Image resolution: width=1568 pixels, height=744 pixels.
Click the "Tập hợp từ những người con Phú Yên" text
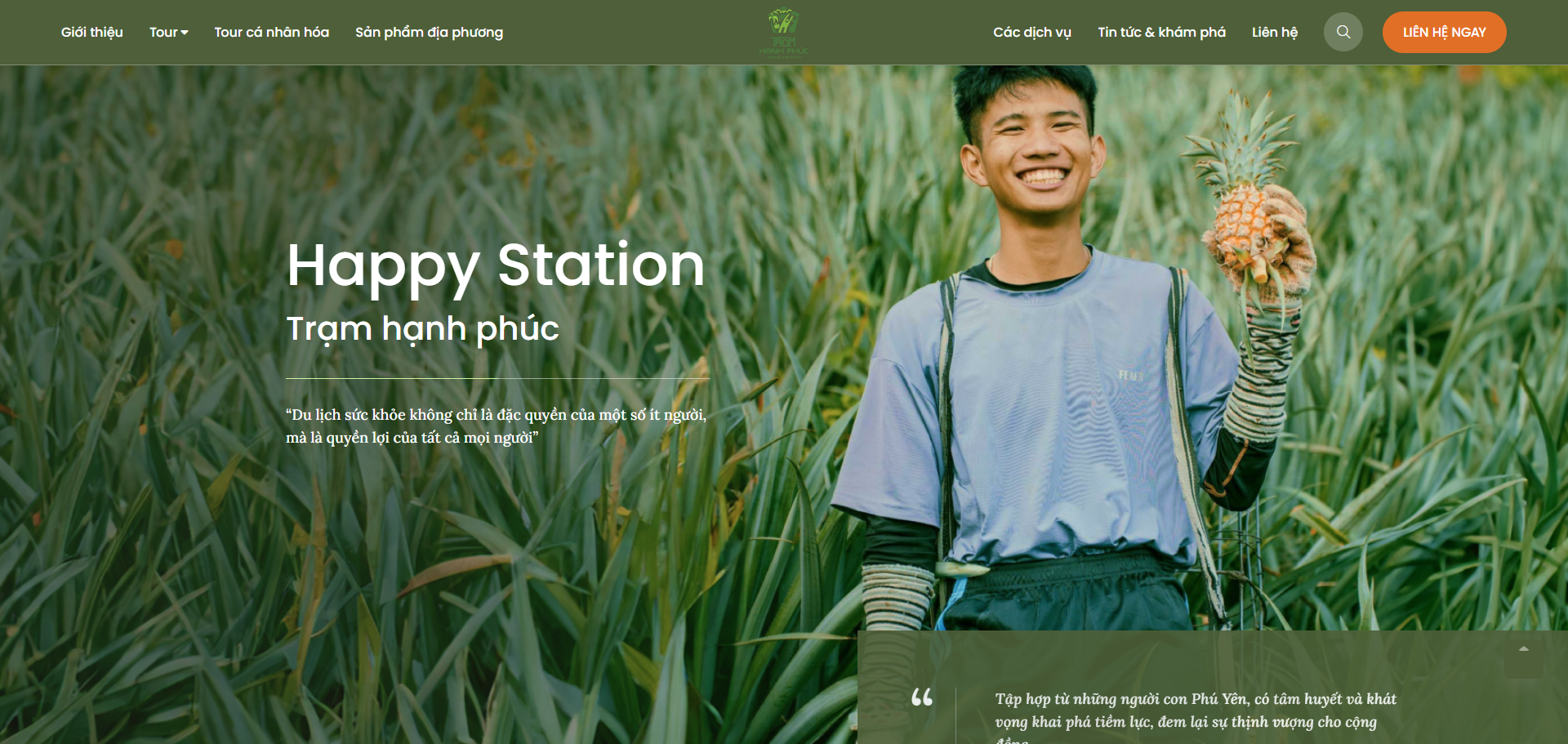pos(1196,716)
